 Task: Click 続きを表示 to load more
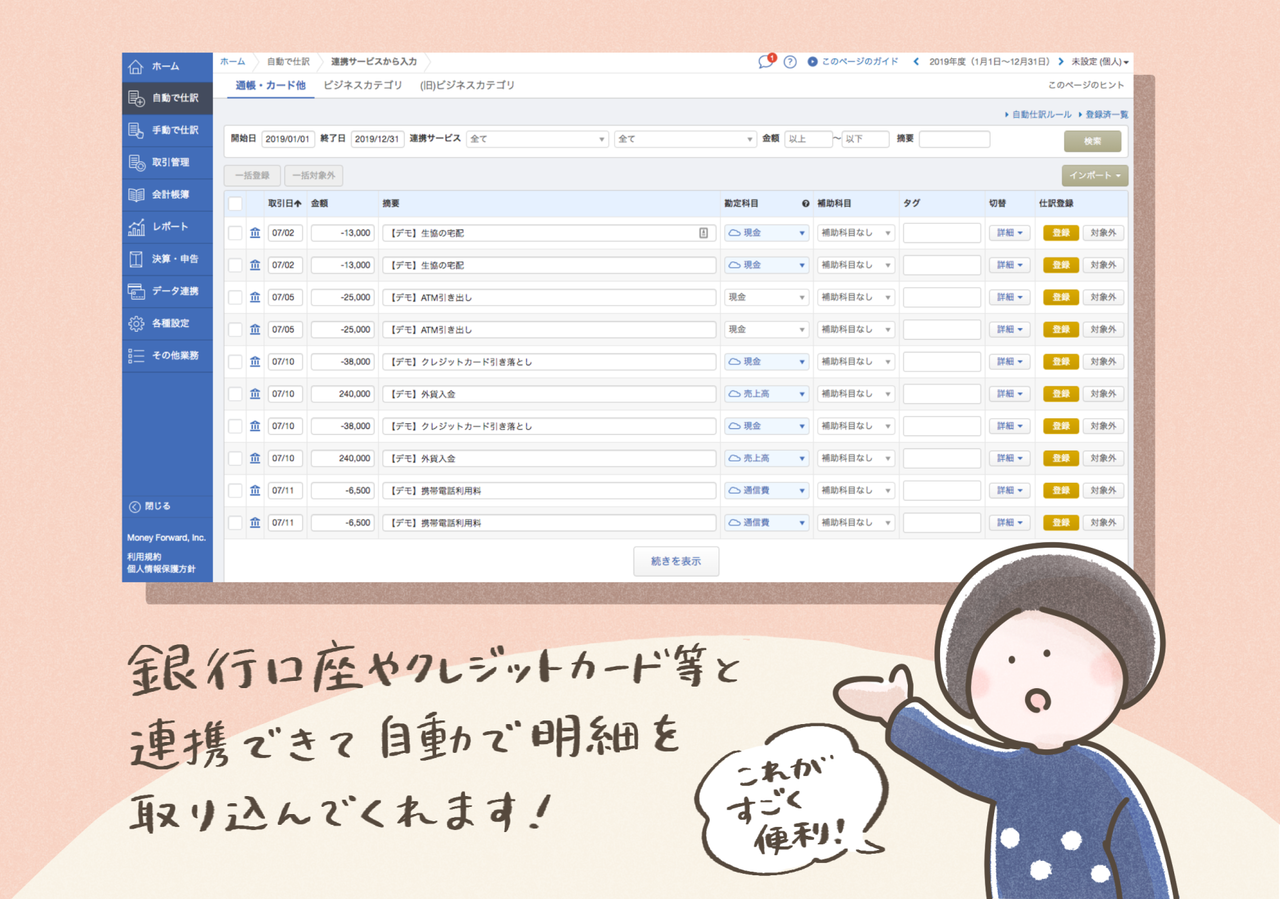pos(676,562)
